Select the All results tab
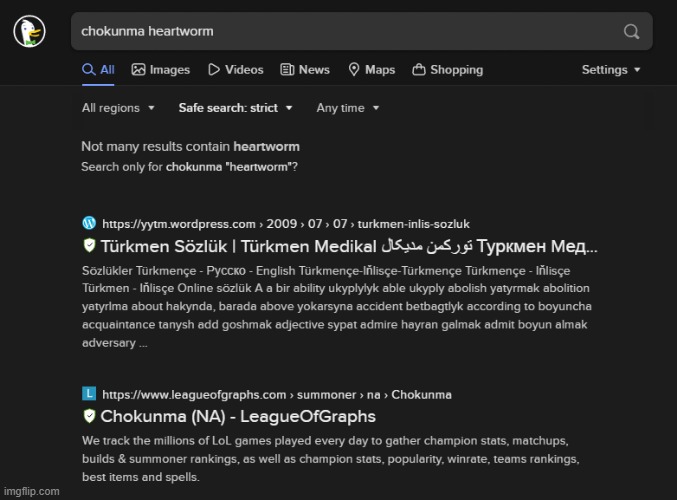Screen dimensions: 677x500 [98, 70]
